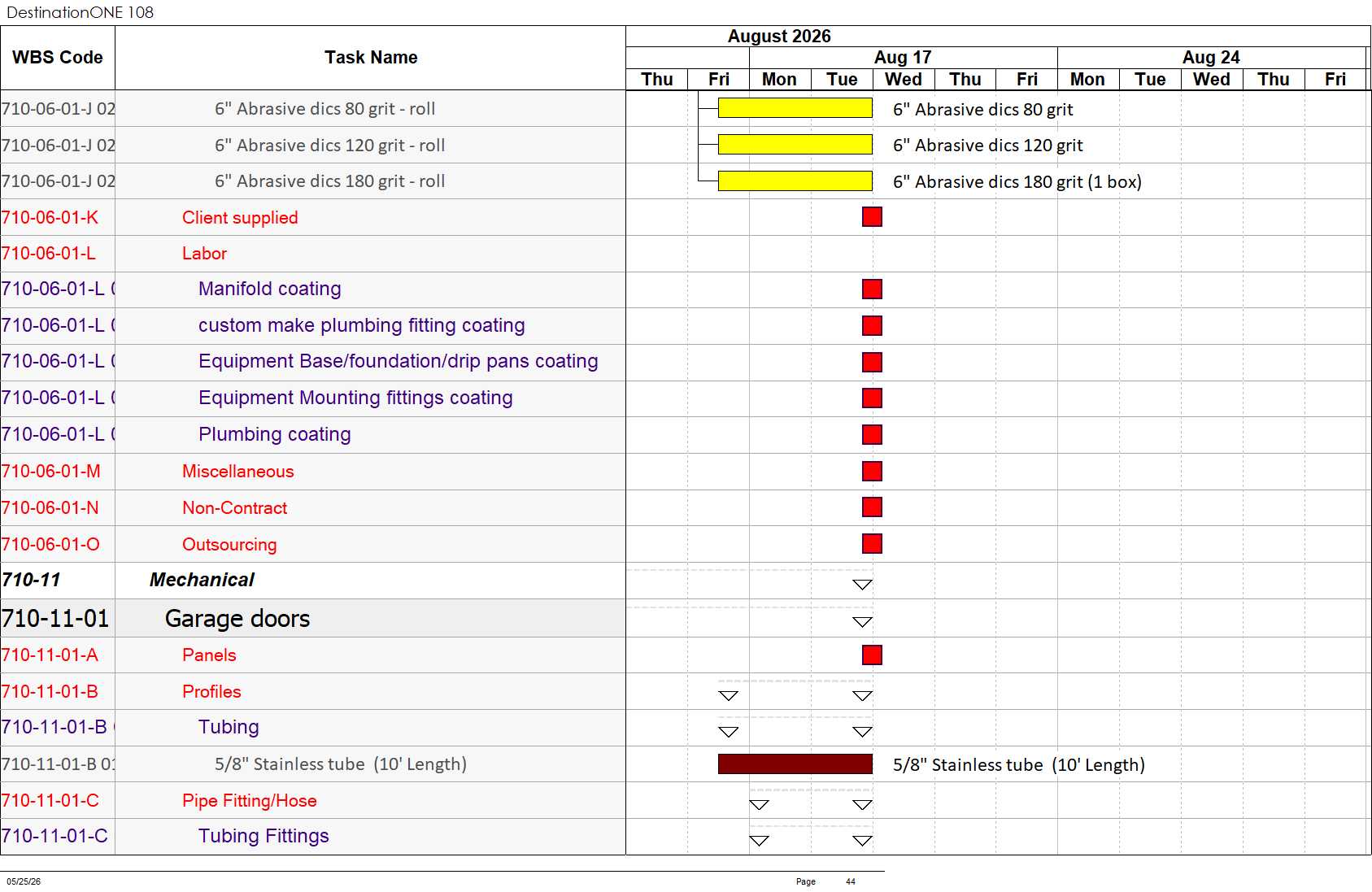Click the 'August 2026' month header
The width and height of the screenshot is (1372, 892).
pyautogui.click(x=779, y=36)
